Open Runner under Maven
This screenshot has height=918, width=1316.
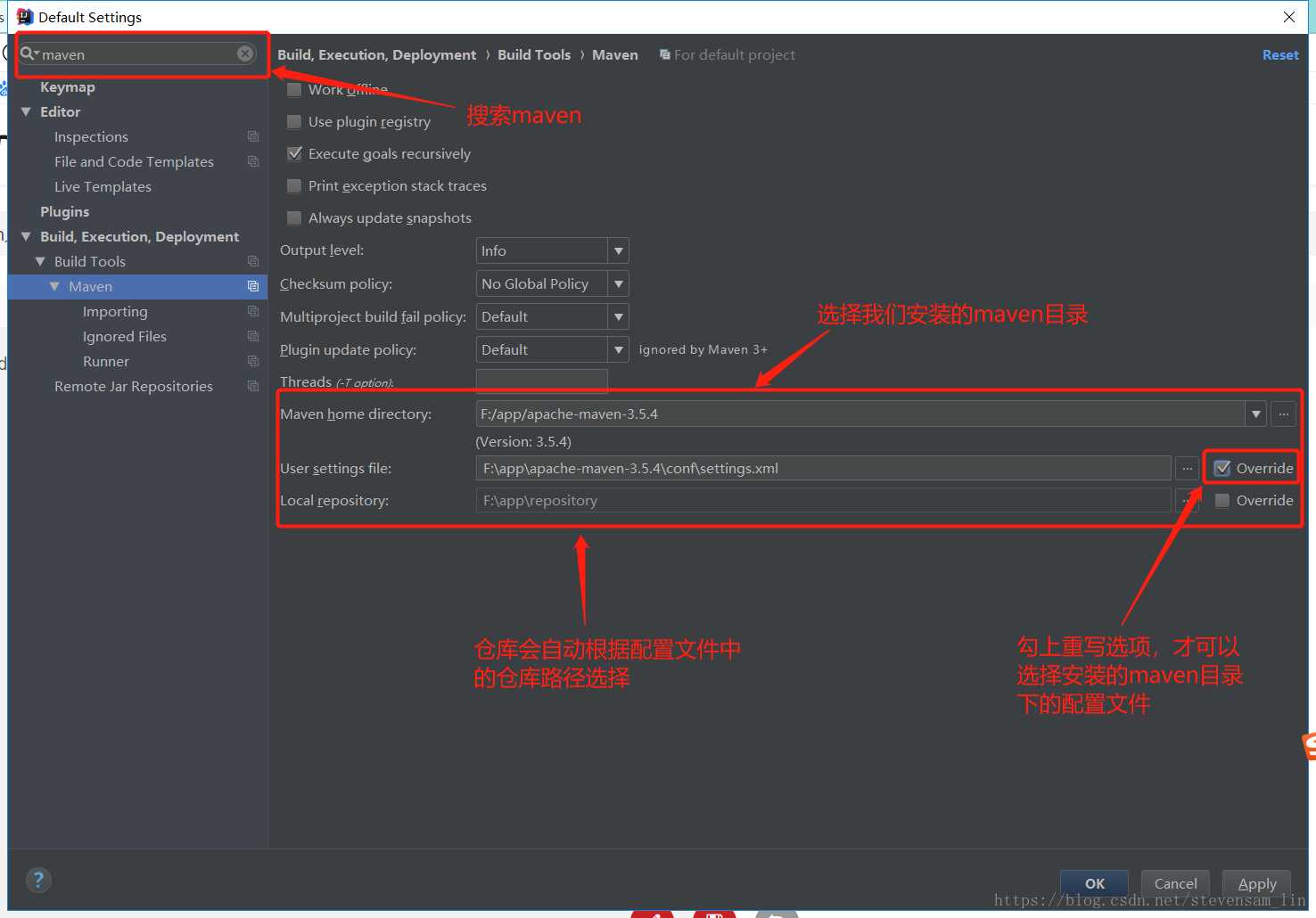pos(106,361)
